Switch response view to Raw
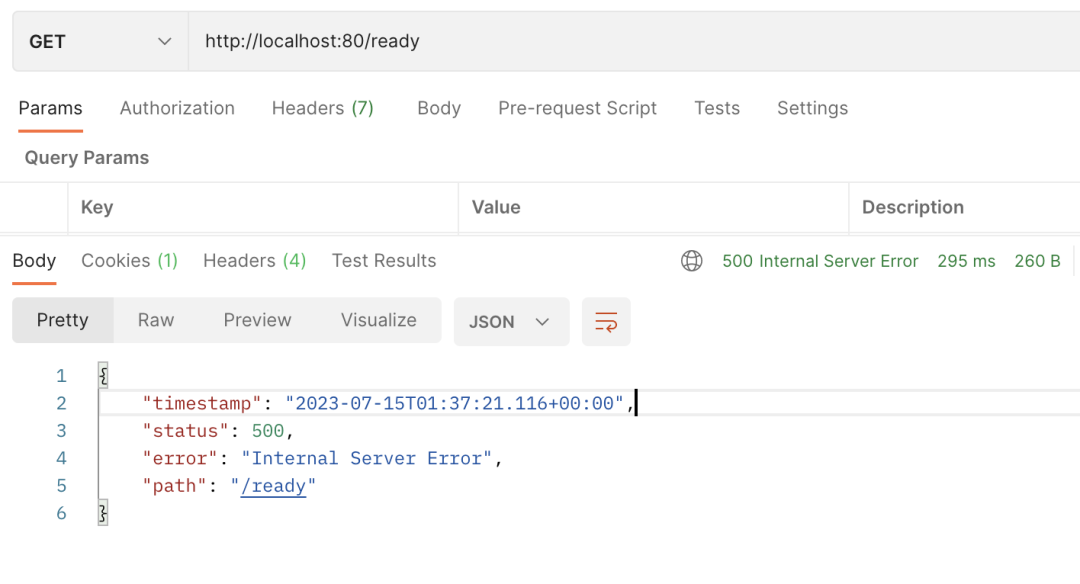 156,320
